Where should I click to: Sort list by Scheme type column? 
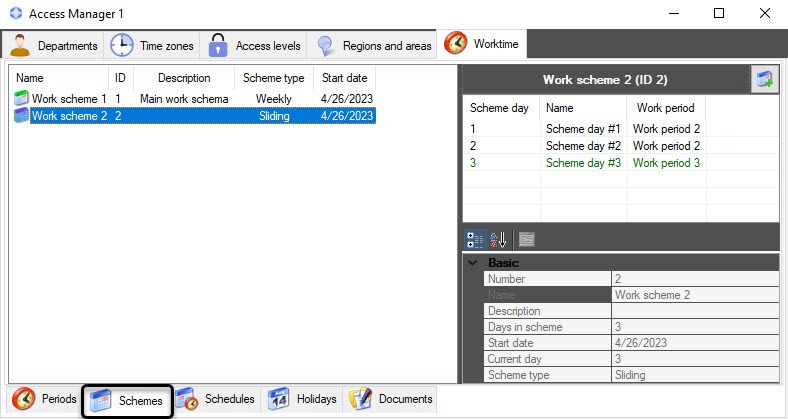click(273, 78)
